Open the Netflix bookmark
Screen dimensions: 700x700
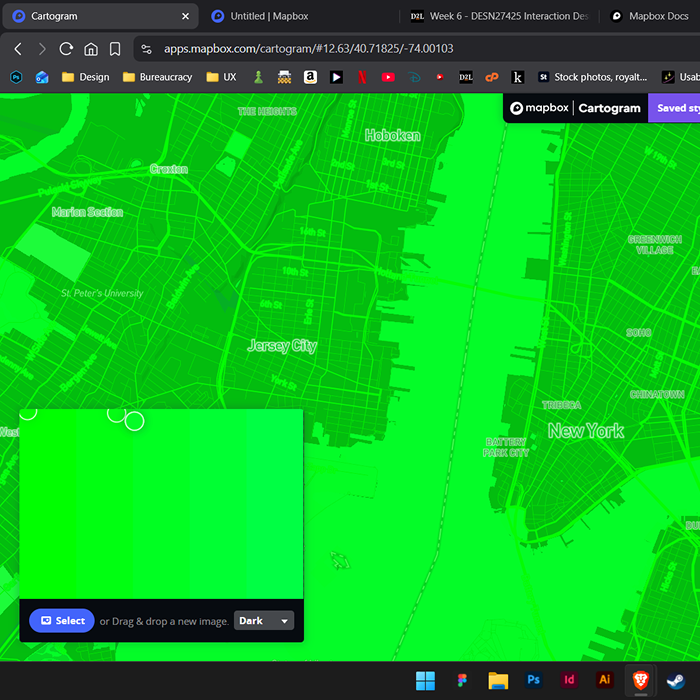[361, 77]
